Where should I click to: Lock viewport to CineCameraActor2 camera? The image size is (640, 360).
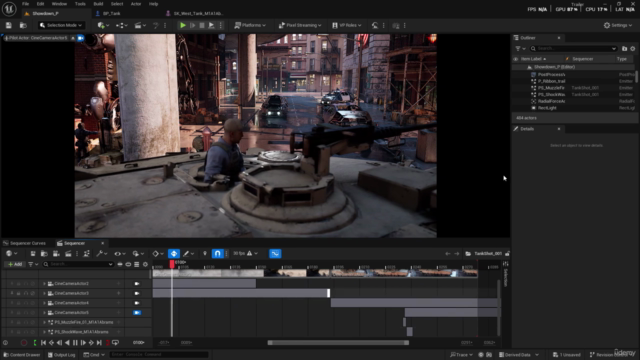[137, 284]
